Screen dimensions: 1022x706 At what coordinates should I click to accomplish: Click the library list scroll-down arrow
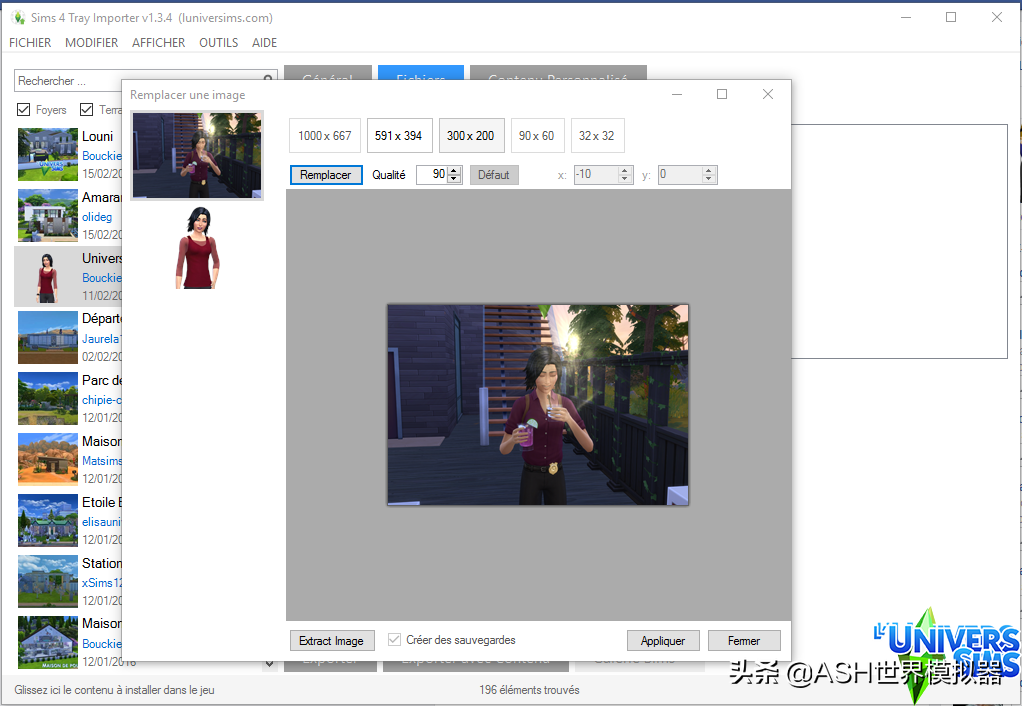pyautogui.click(x=269, y=665)
